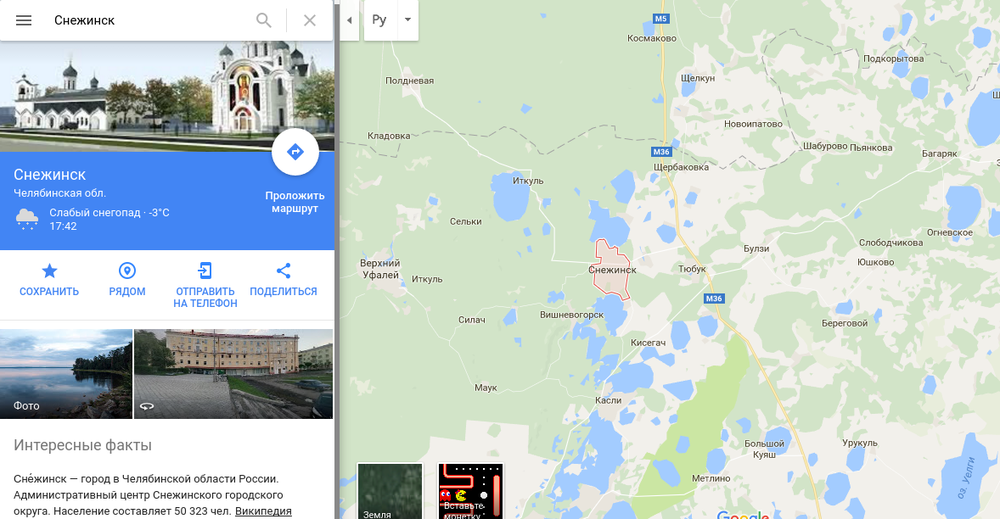
Task: Click the Вишневогорск town label on map
Action: [571, 314]
